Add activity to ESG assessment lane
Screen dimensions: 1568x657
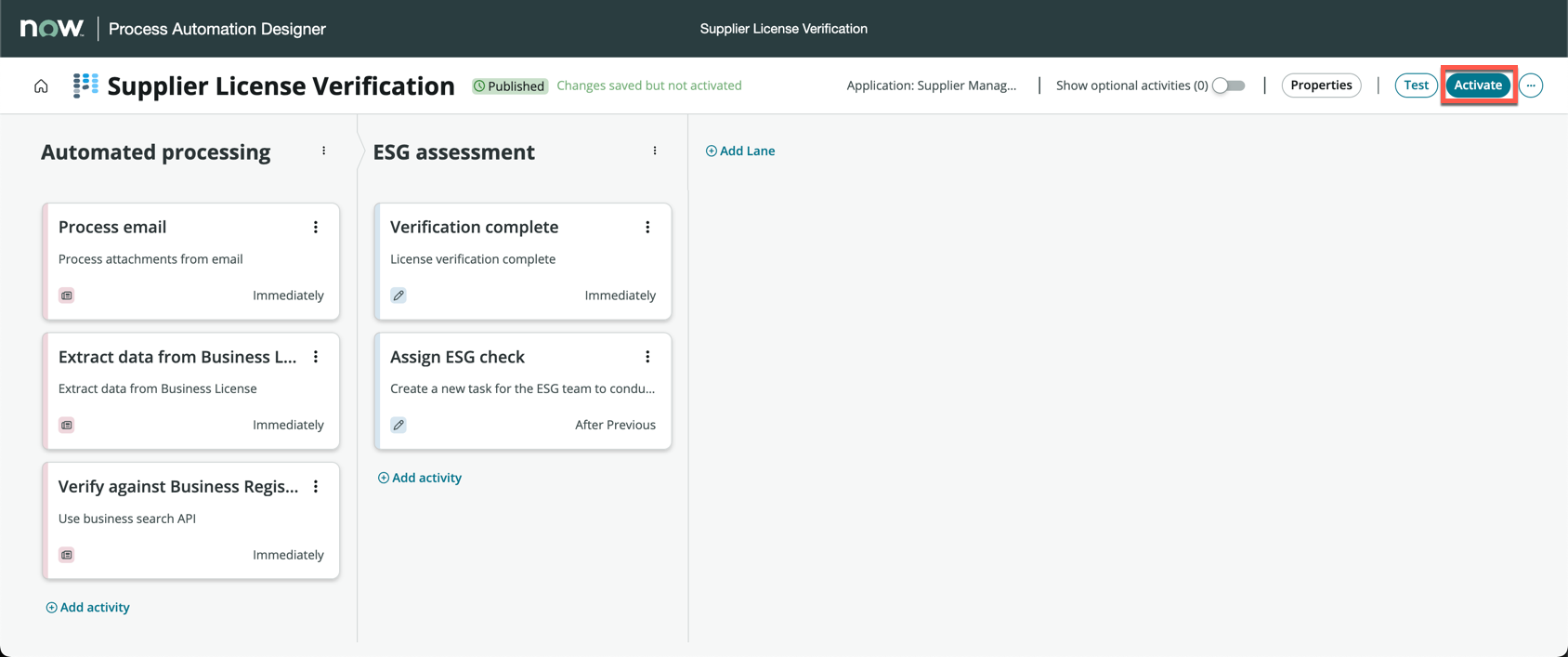(420, 478)
